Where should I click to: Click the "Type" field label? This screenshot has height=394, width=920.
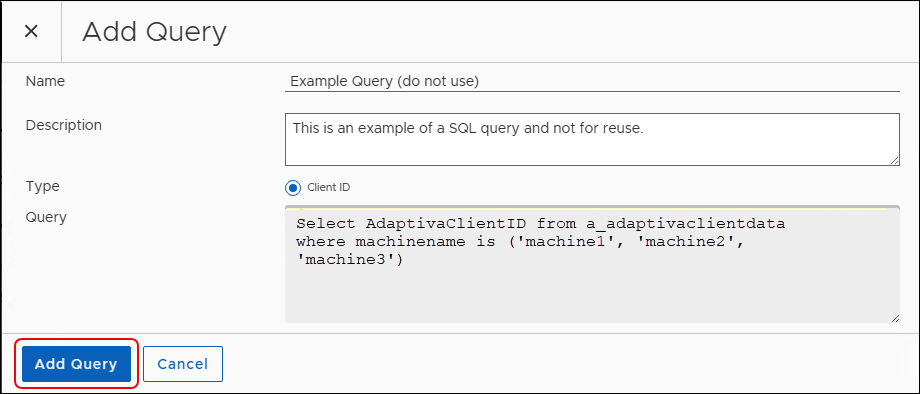click(43, 187)
